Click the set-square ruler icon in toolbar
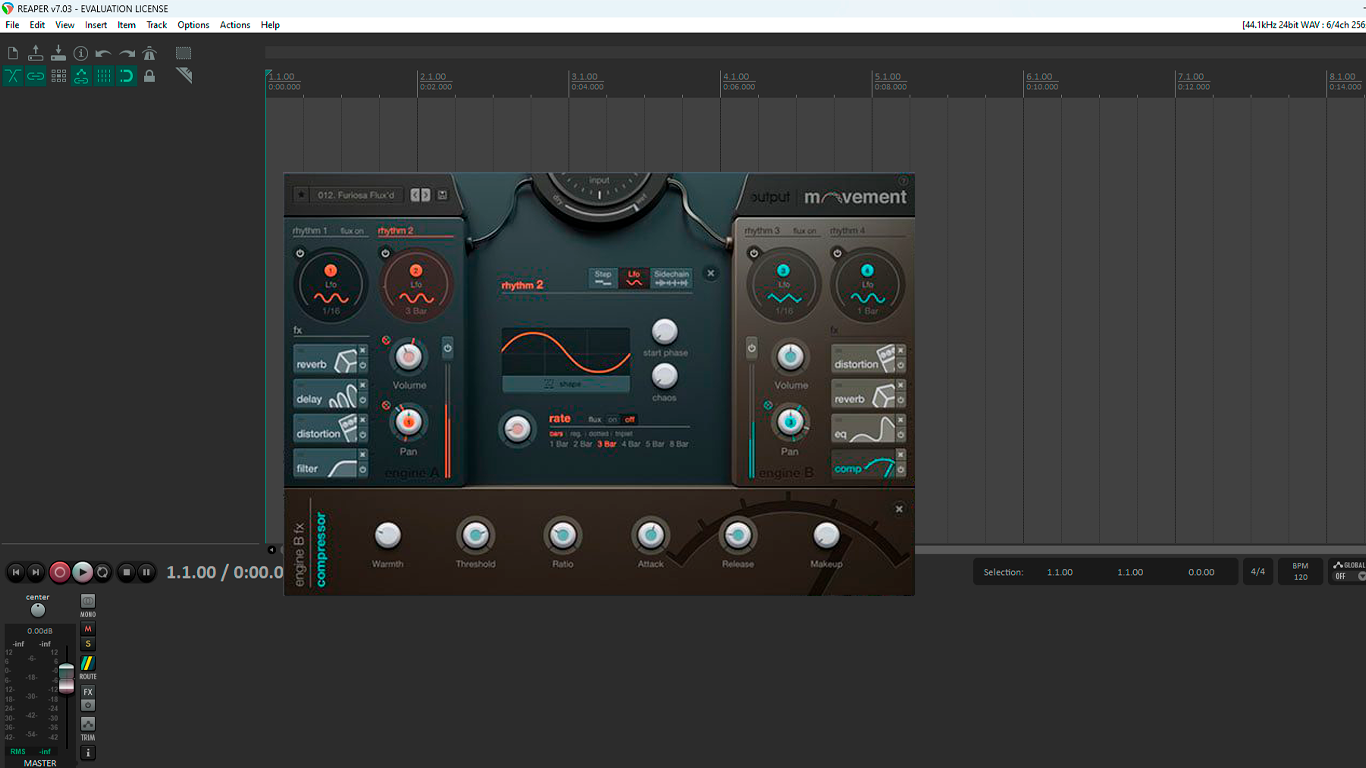The width and height of the screenshot is (1366, 768). coord(183,76)
